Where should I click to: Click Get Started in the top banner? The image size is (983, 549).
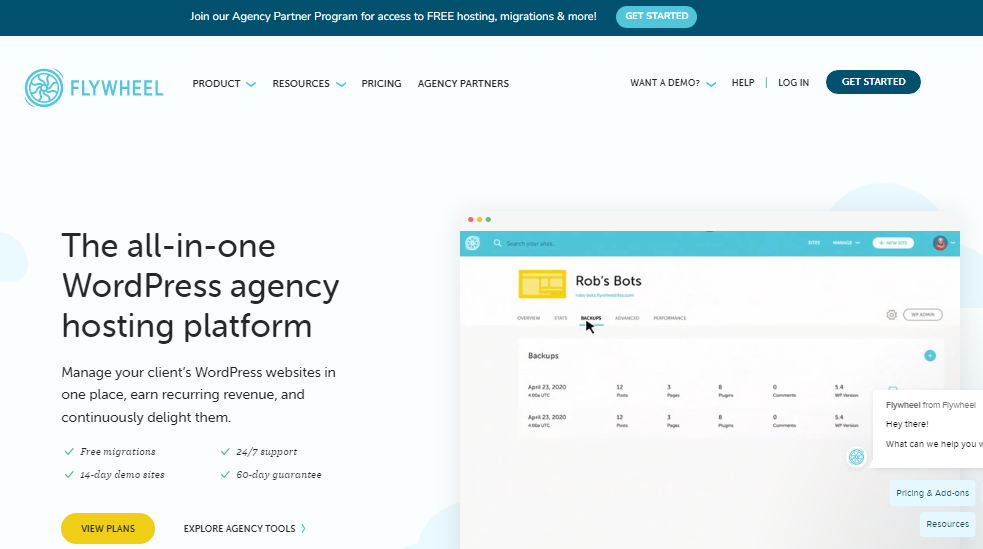click(x=656, y=16)
